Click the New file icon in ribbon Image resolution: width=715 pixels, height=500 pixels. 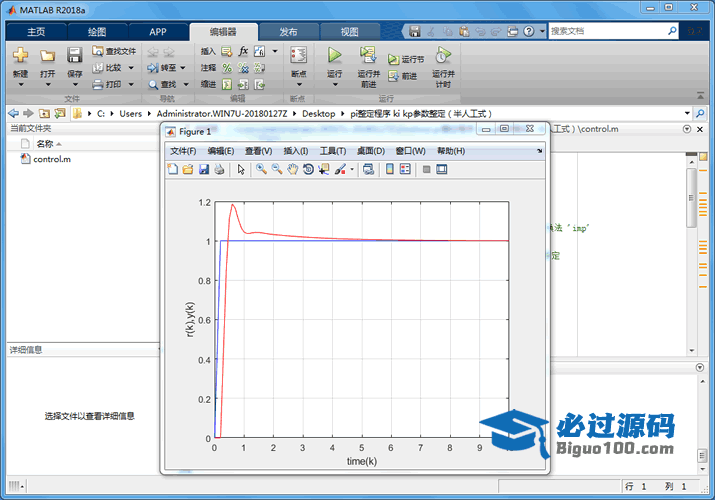(x=21, y=56)
